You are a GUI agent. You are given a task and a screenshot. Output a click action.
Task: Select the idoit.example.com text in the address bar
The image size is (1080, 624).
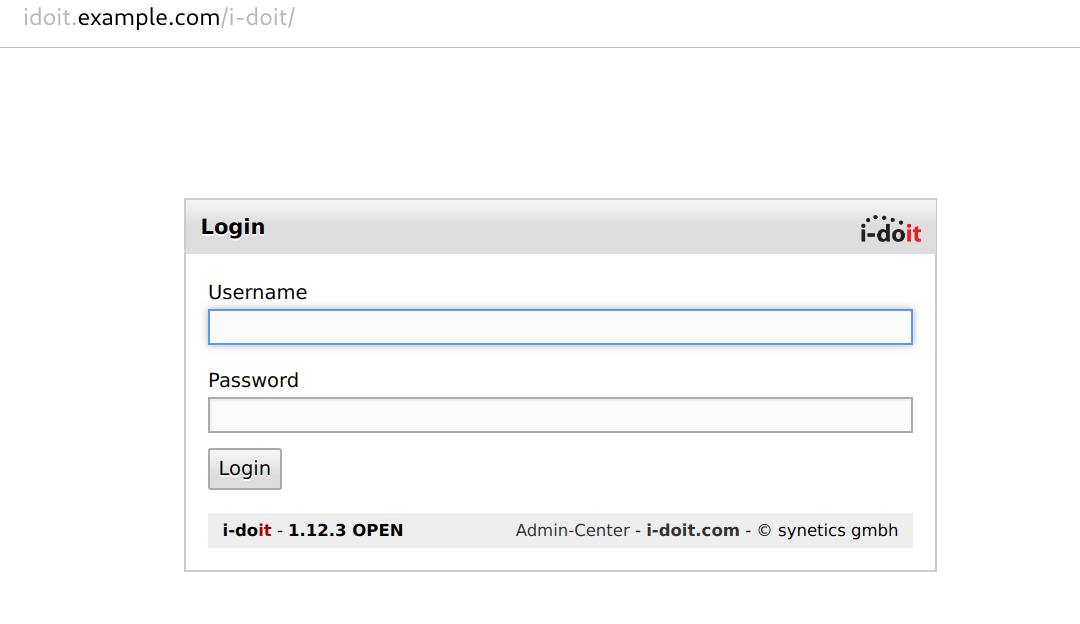pos(120,17)
